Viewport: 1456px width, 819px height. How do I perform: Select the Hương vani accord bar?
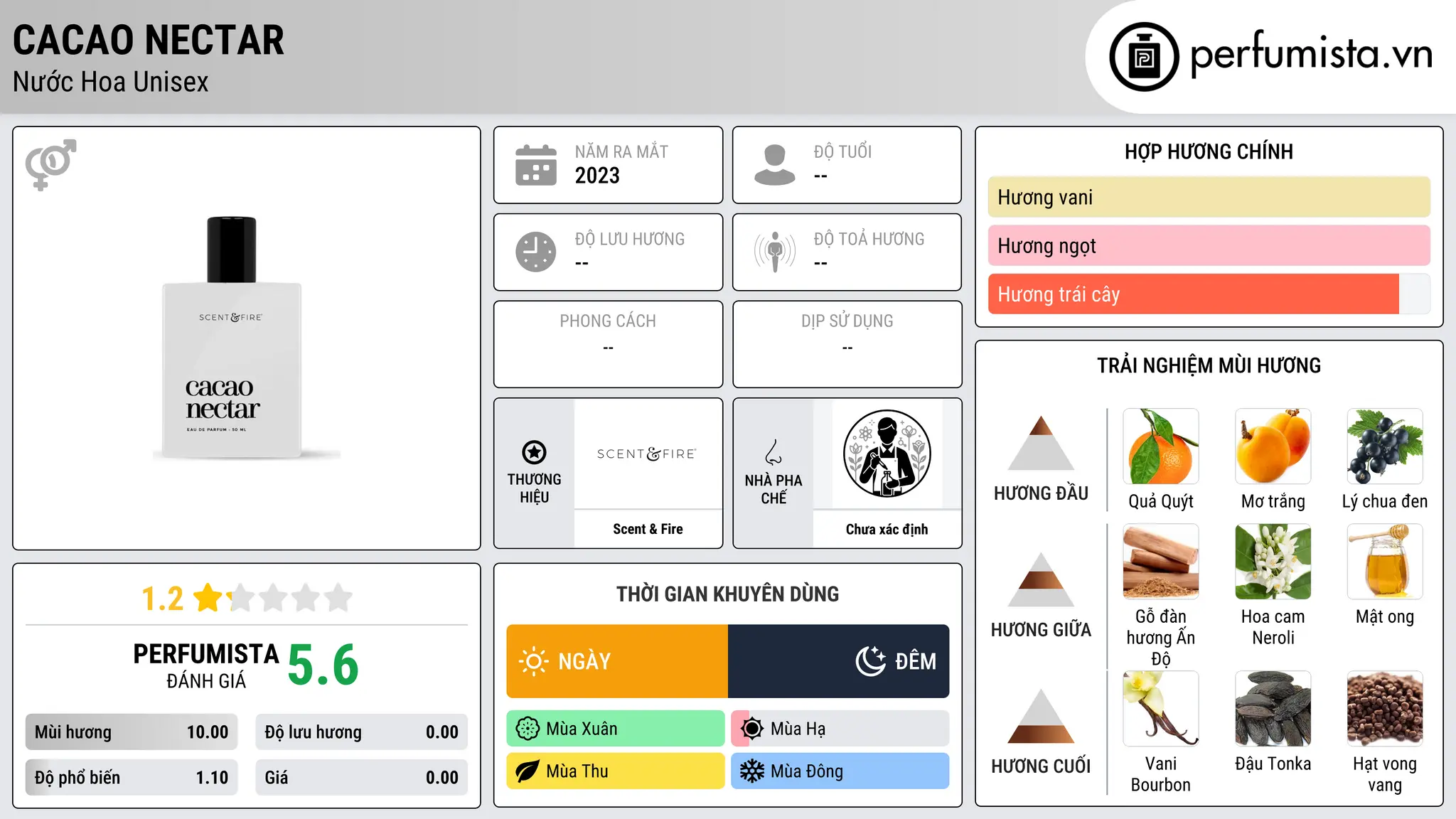coord(1209,197)
